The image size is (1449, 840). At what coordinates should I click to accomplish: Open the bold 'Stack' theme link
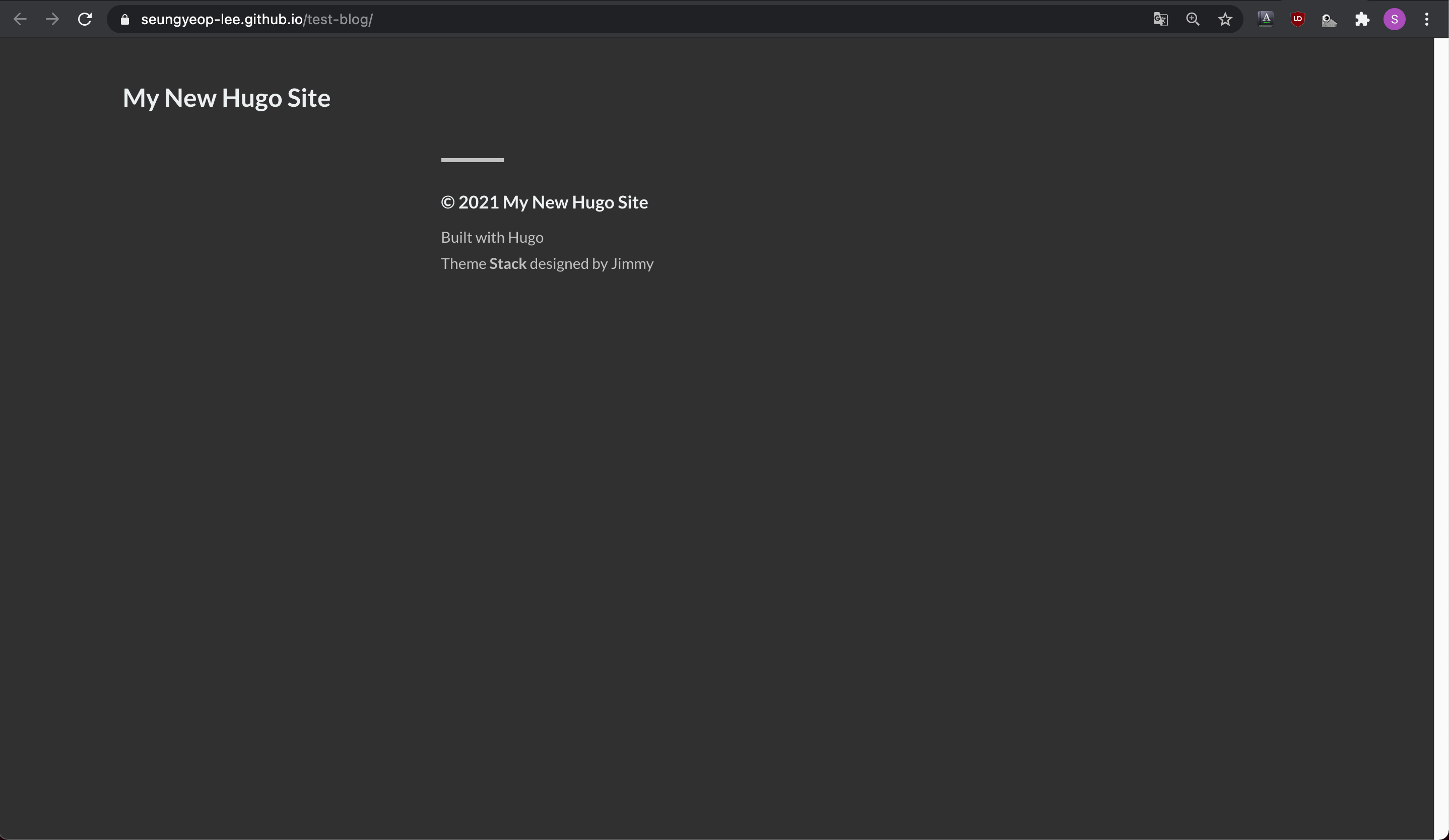(x=508, y=264)
